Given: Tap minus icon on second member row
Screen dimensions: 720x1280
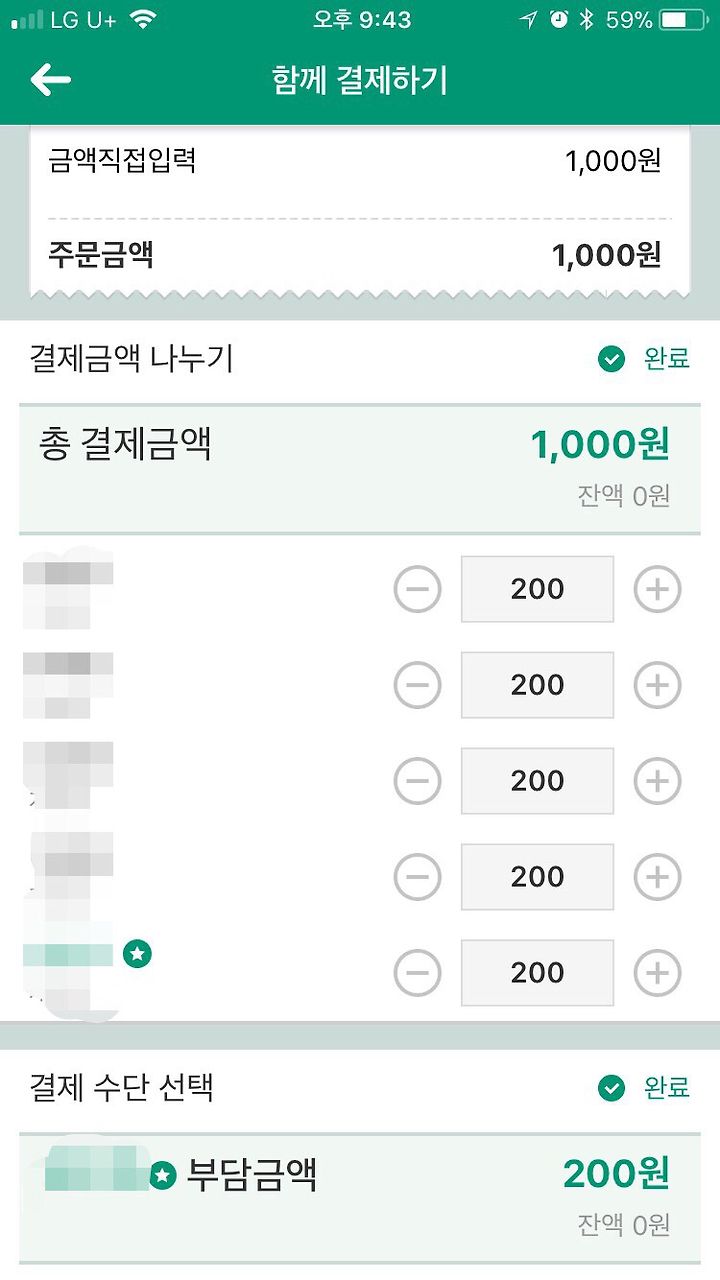Looking at the screenshot, I should [417, 685].
